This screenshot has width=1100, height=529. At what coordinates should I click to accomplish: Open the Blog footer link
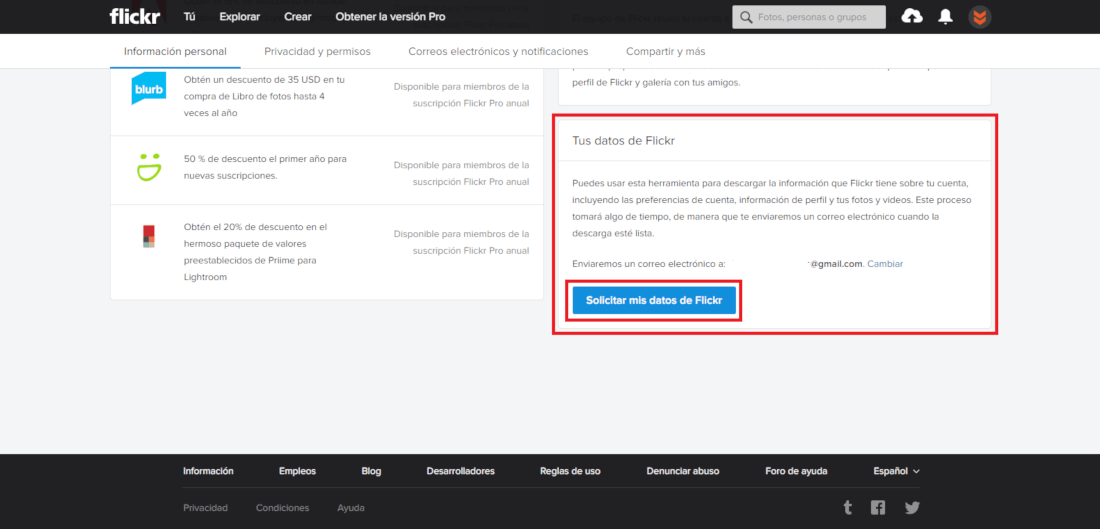[x=371, y=471]
